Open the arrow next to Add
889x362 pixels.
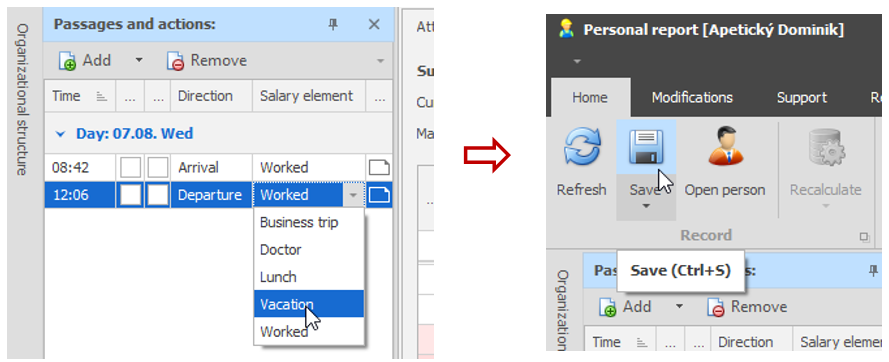pyautogui.click(x=139, y=60)
